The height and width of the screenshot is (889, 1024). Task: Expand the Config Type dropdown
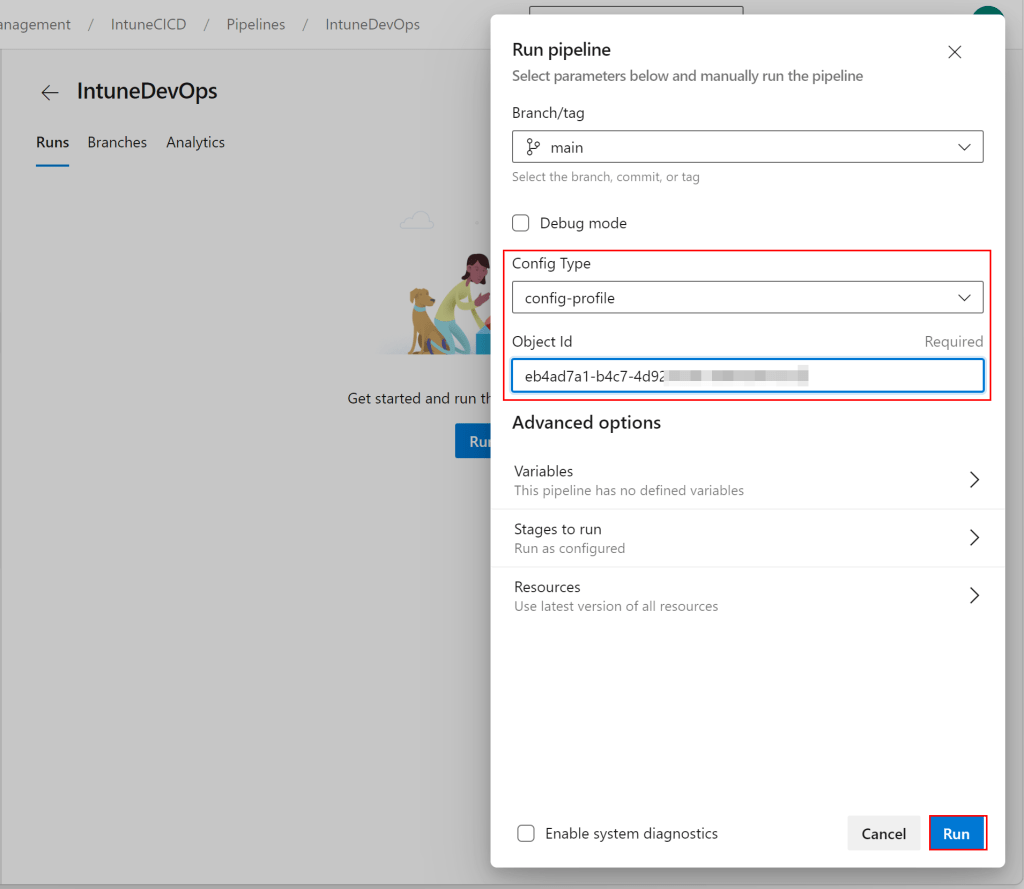747,298
